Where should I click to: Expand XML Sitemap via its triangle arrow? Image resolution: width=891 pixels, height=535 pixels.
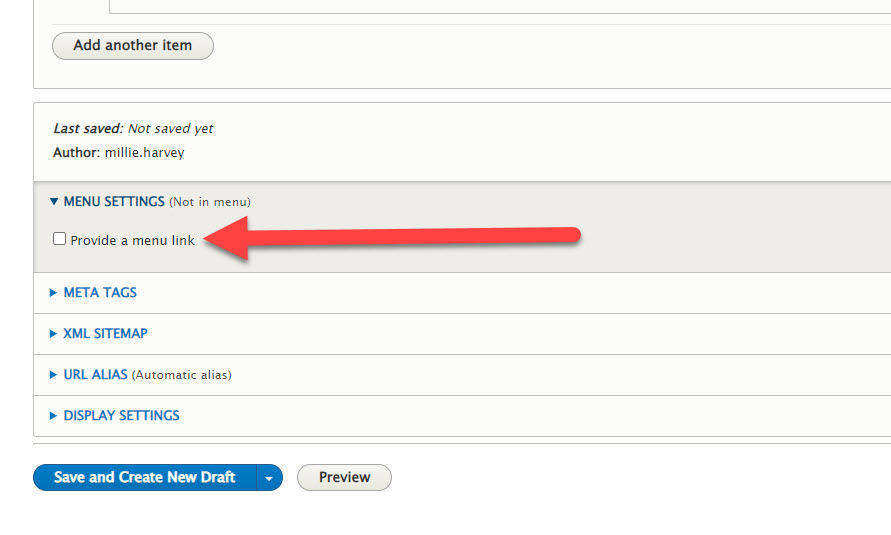(53, 333)
